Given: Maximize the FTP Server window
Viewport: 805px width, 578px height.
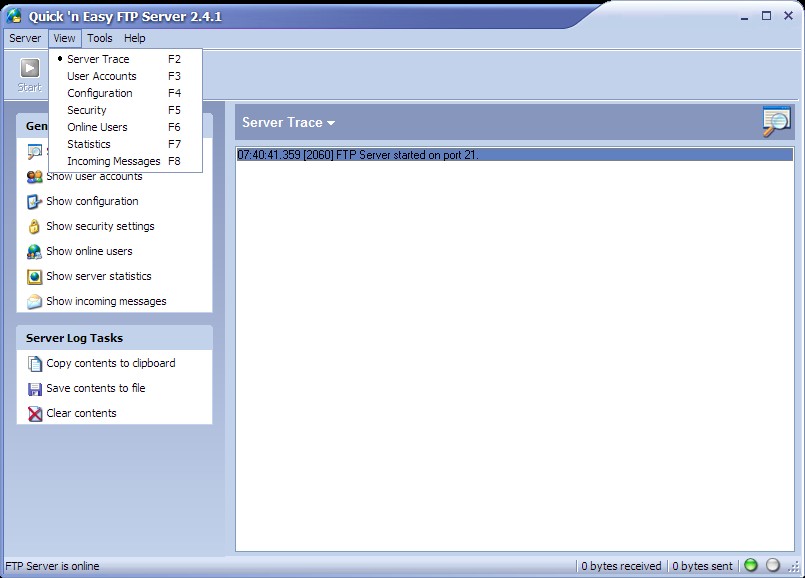Looking at the screenshot, I should [x=766, y=16].
